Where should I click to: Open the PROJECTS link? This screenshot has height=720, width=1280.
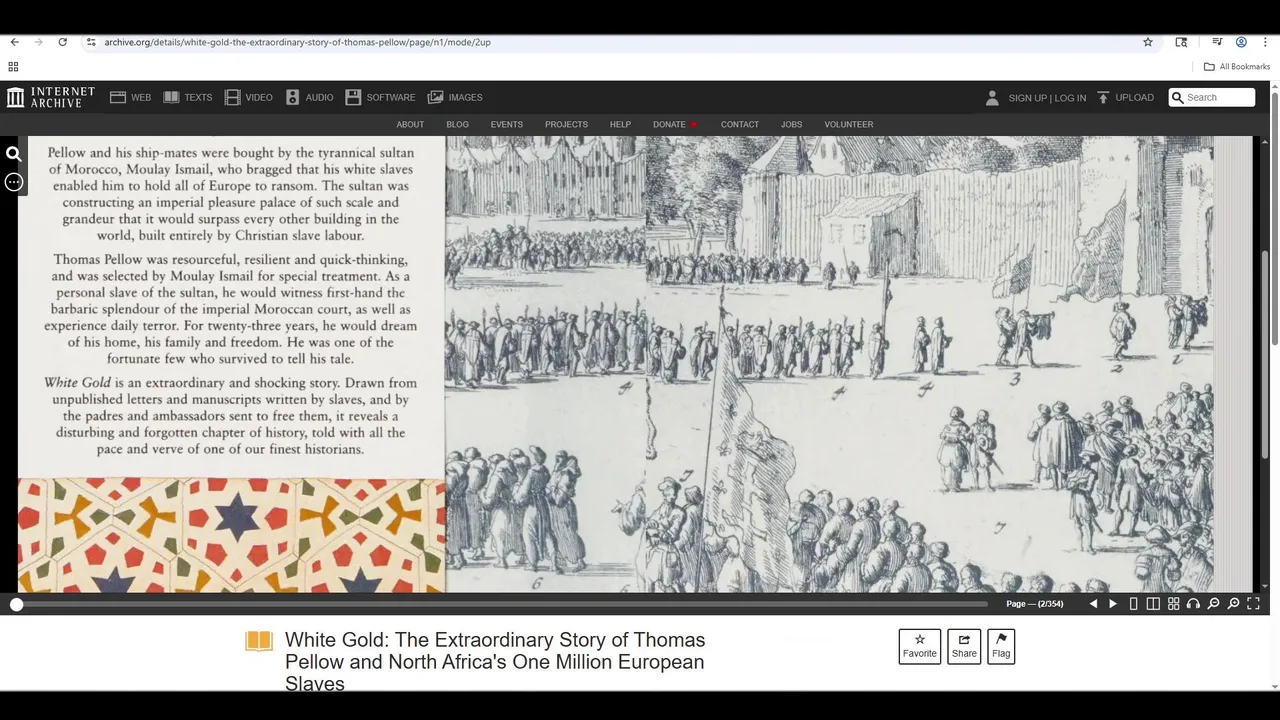click(x=566, y=124)
